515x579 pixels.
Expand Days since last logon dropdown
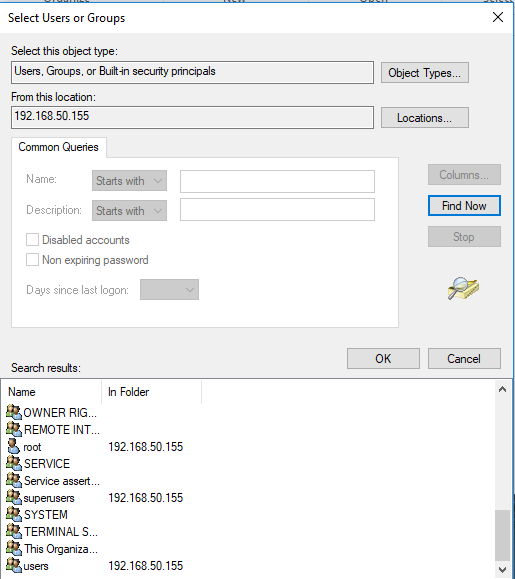click(x=169, y=290)
